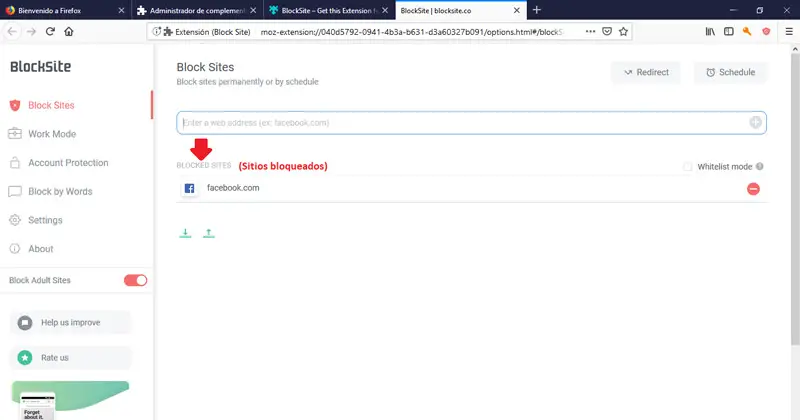Enable the Whitelist mode checkbox
The width and height of the screenshot is (800, 420).
(x=688, y=166)
